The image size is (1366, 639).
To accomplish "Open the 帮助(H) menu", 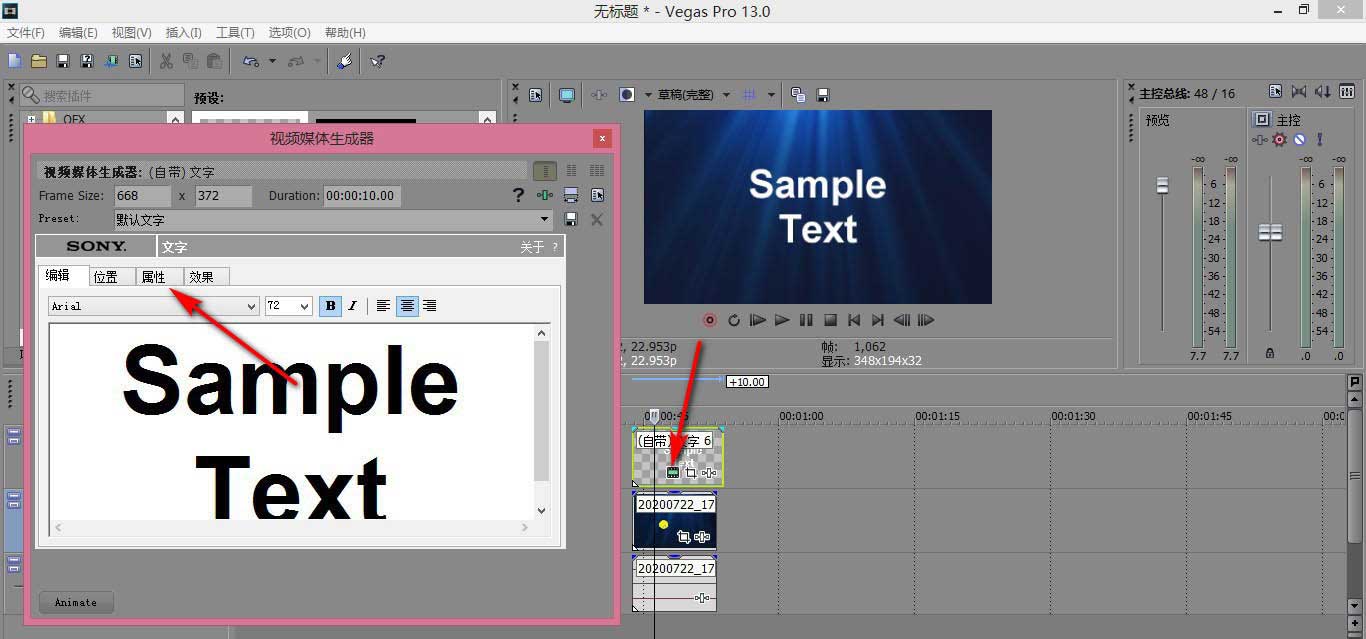I will pos(345,33).
